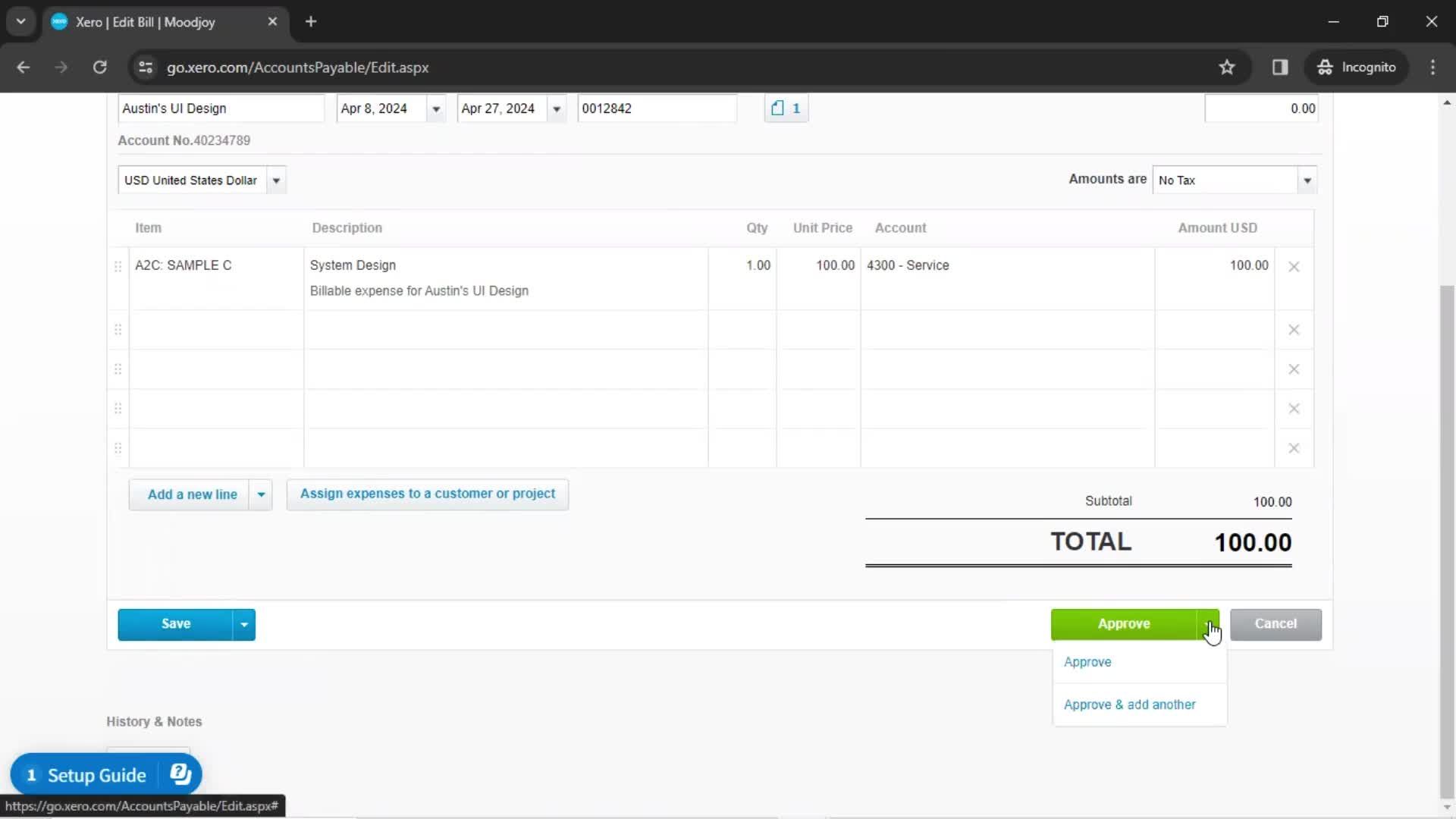Choose Approve from the dropdown menu
The image size is (1456, 819).
tap(1087, 662)
